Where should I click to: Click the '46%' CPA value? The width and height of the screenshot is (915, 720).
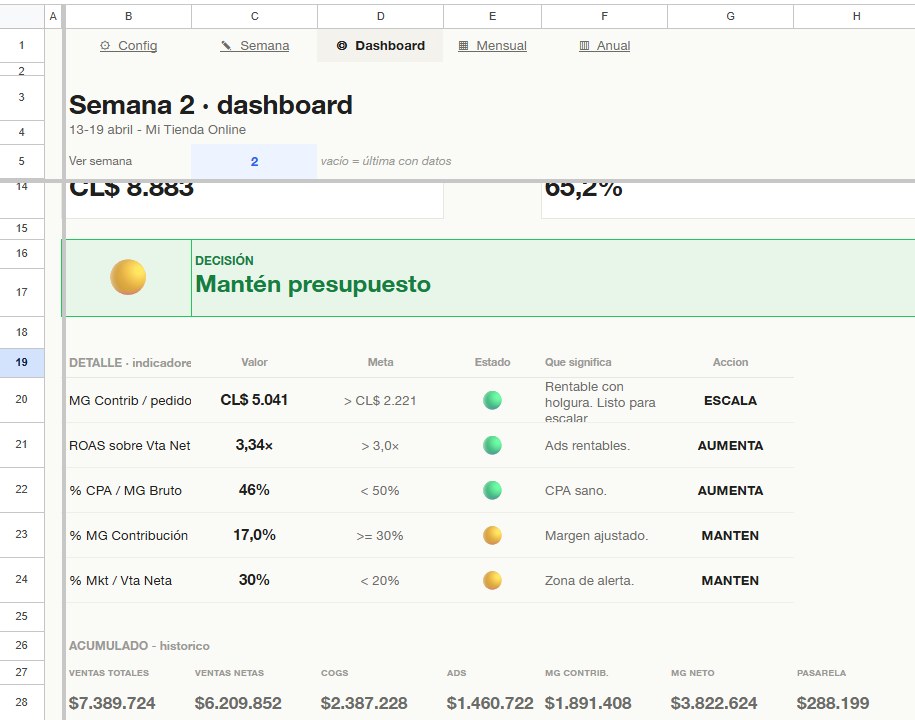[x=254, y=490]
